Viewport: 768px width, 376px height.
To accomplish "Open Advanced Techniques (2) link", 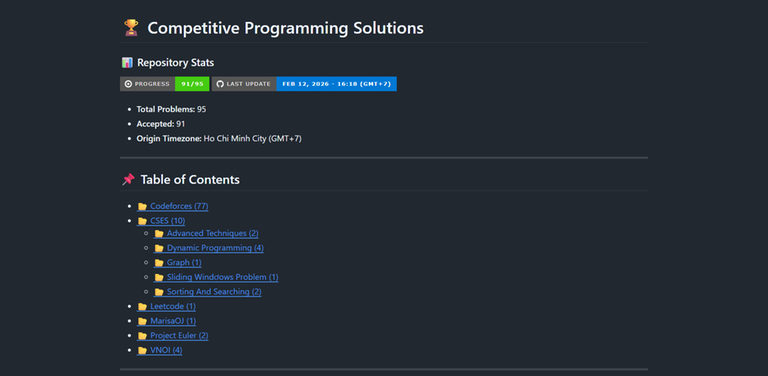I will point(206,233).
